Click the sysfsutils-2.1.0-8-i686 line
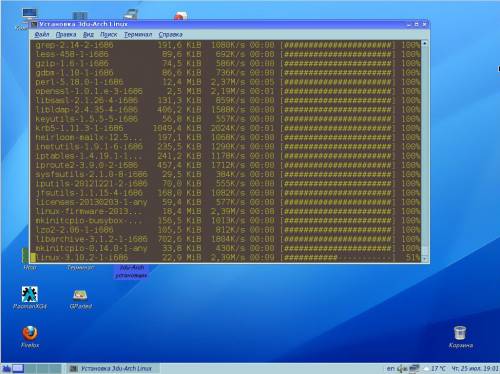 coord(227,174)
